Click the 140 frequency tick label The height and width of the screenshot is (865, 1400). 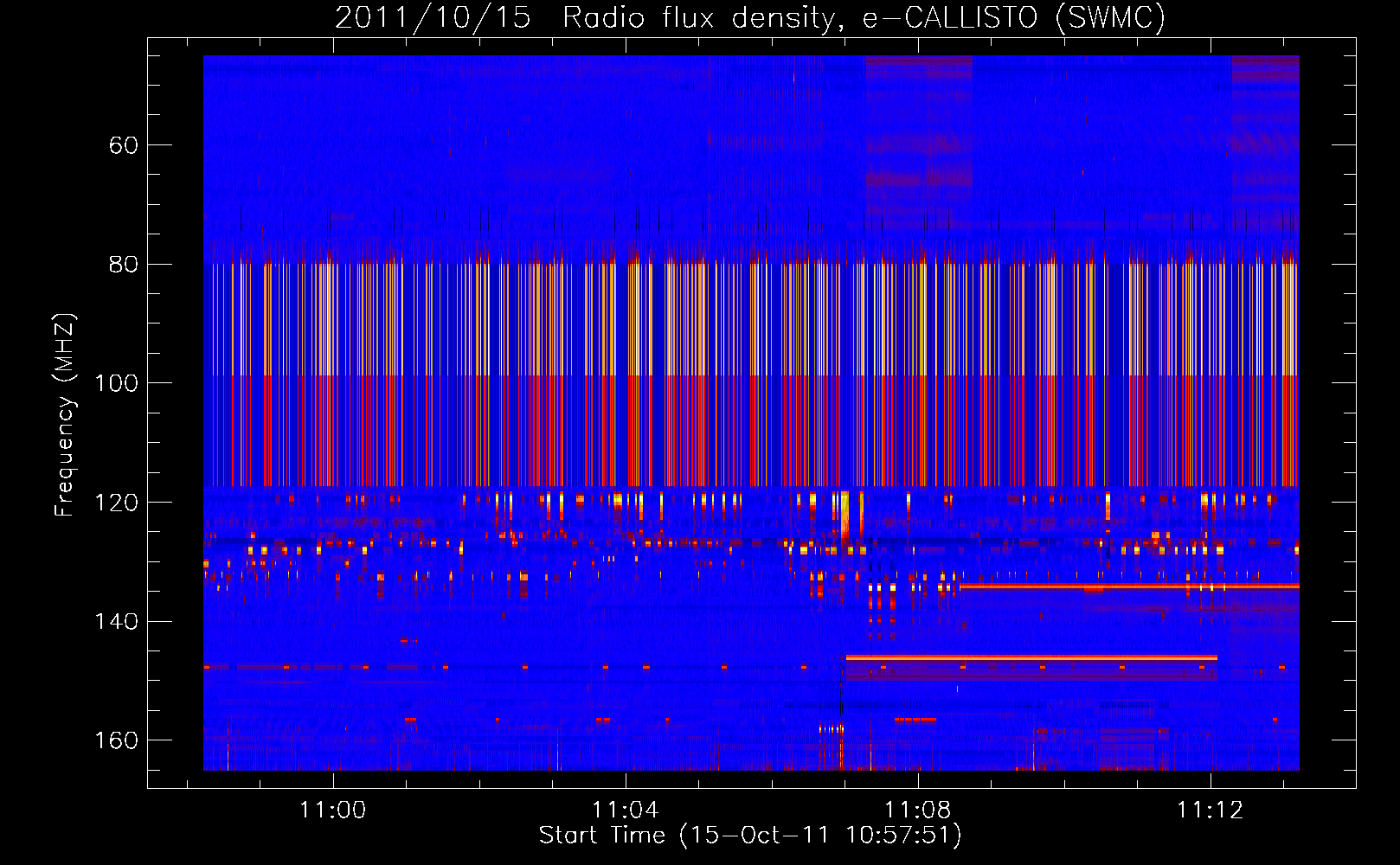tap(116, 622)
